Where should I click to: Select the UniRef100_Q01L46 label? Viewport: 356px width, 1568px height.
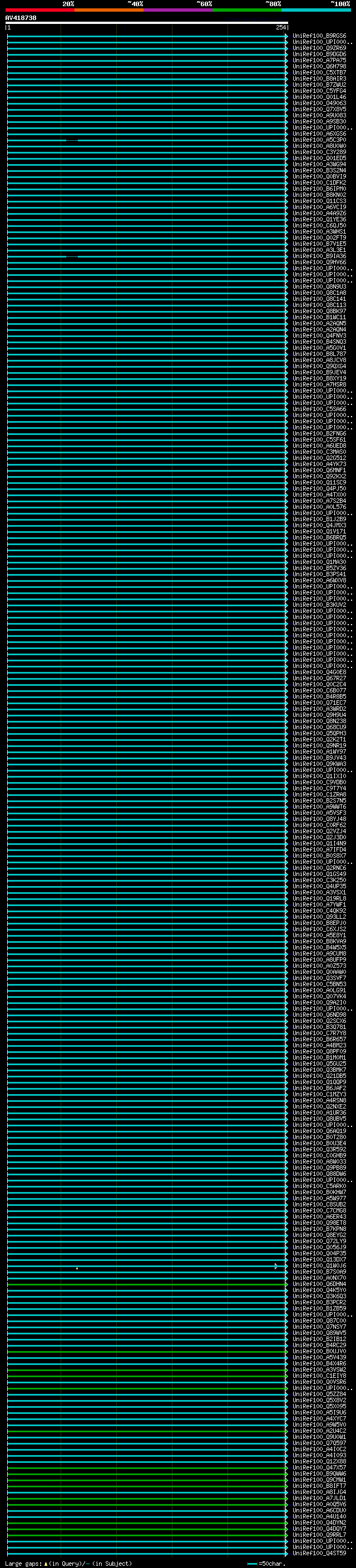coord(319,97)
